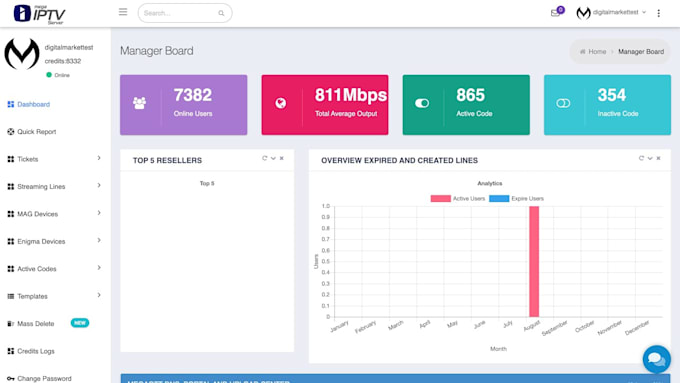Click the Total Average Output globe icon
The width and height of the screenshot is (680, 383).
point(281,103)
